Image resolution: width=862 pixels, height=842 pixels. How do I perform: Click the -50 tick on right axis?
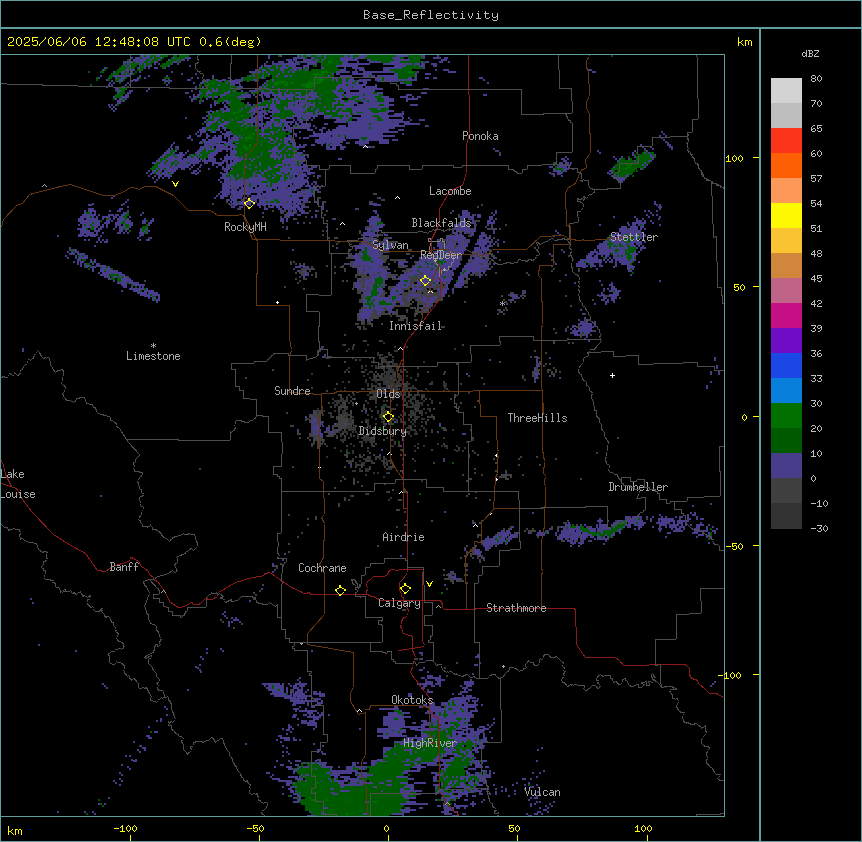click(x=734, y=546)
